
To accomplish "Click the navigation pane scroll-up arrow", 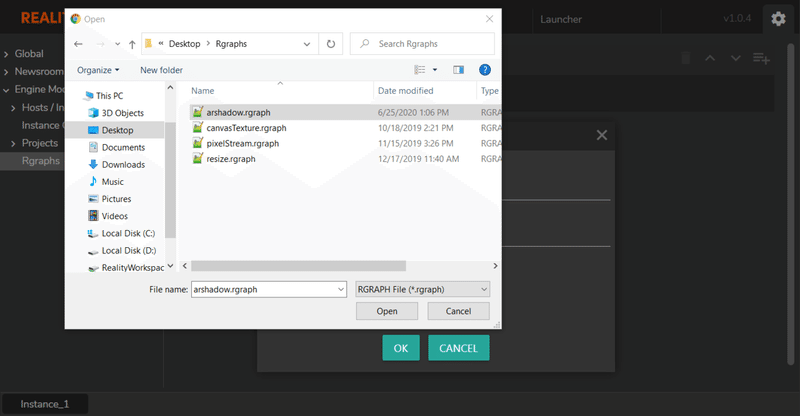I will click(x=170, y=88).
